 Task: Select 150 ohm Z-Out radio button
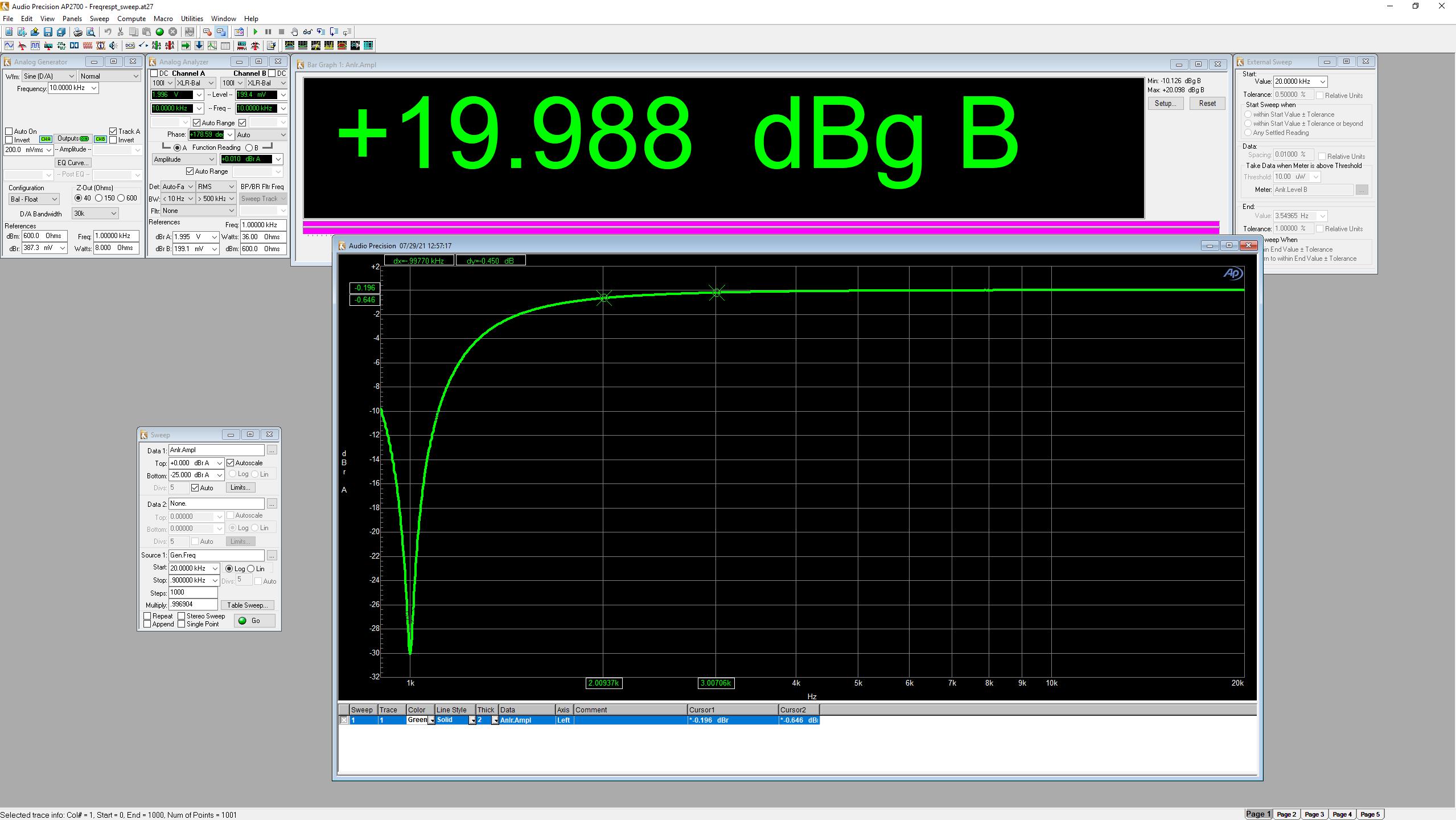coord(99,198)
